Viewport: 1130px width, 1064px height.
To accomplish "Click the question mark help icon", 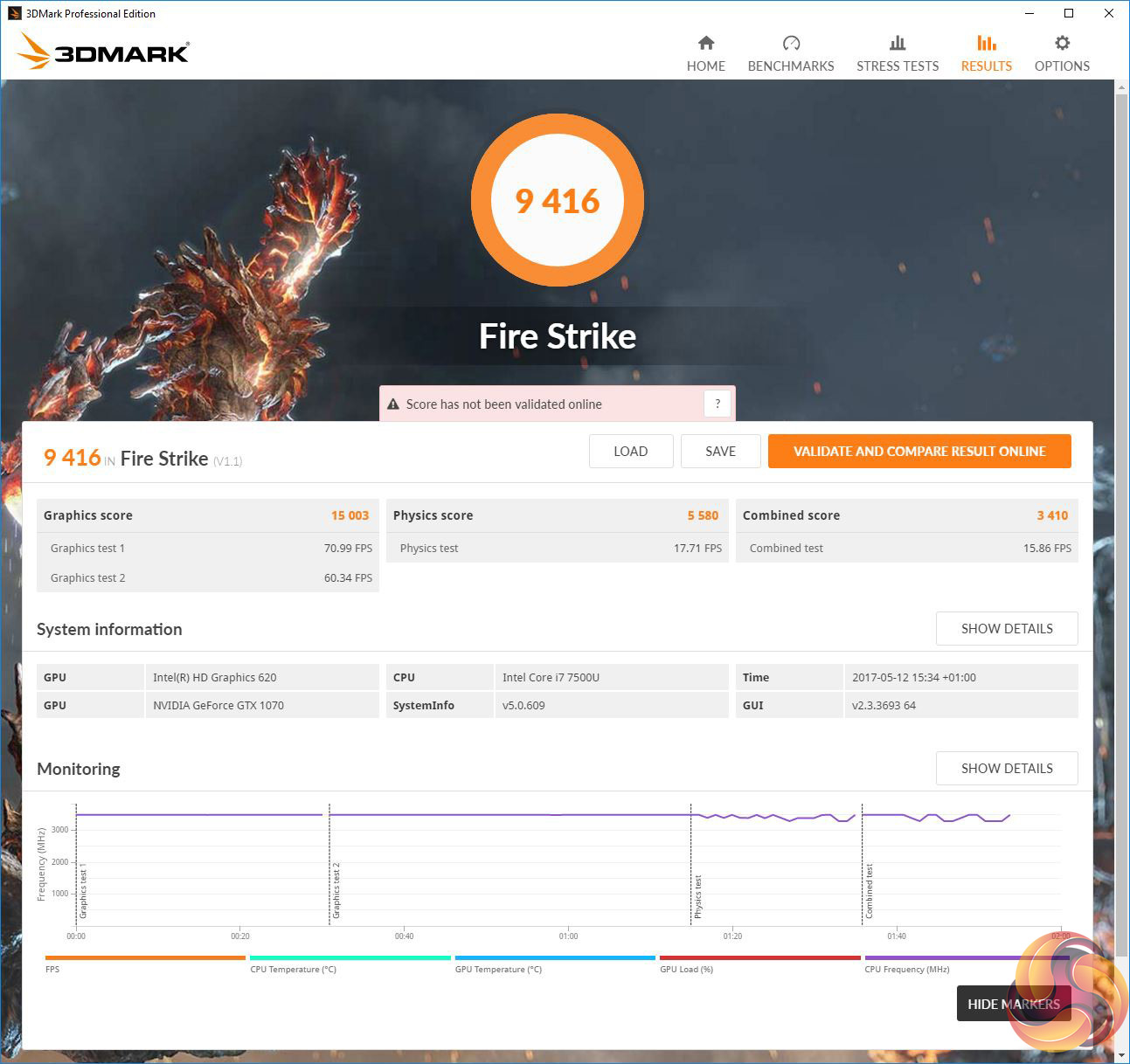I will click(718, 404).
